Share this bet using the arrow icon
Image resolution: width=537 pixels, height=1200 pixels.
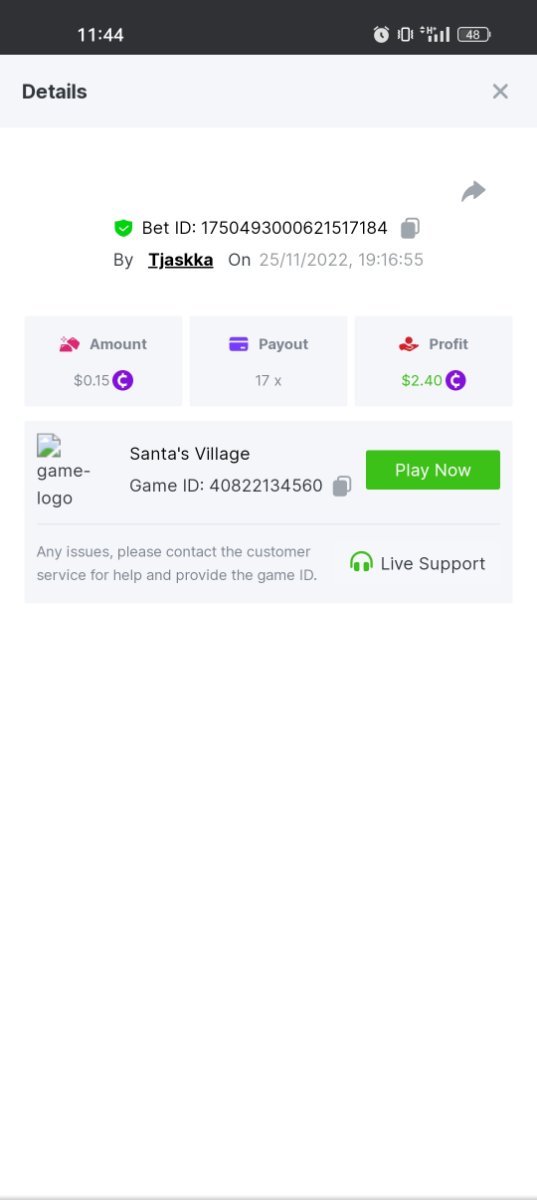coord(473,191)
